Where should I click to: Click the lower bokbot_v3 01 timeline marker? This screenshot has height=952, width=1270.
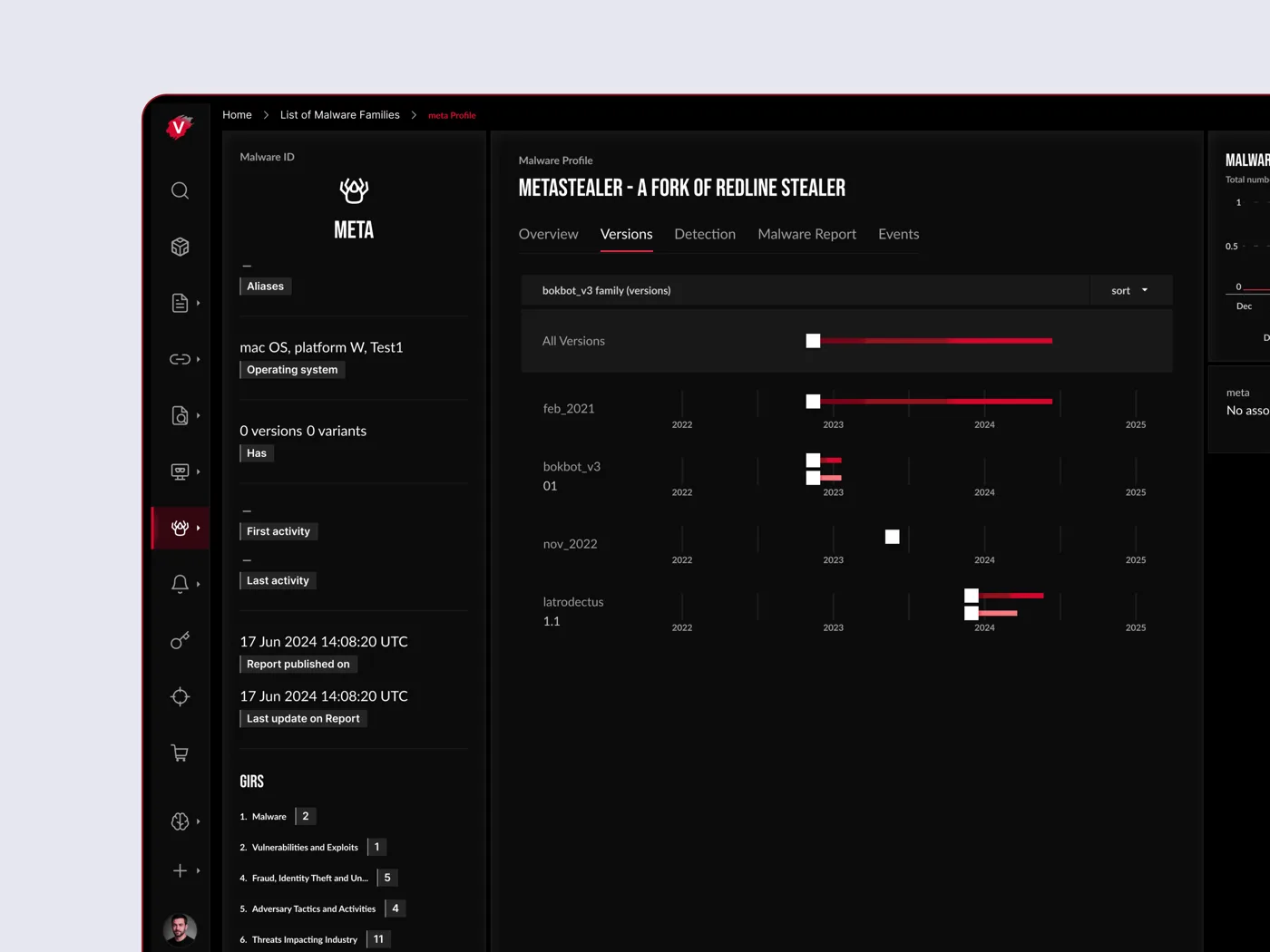pos(813,478)
